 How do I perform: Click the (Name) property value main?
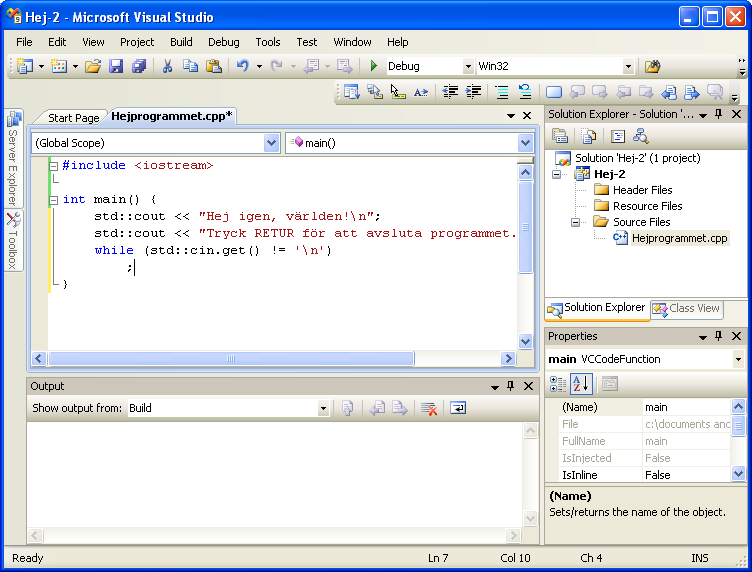point(686,408)
